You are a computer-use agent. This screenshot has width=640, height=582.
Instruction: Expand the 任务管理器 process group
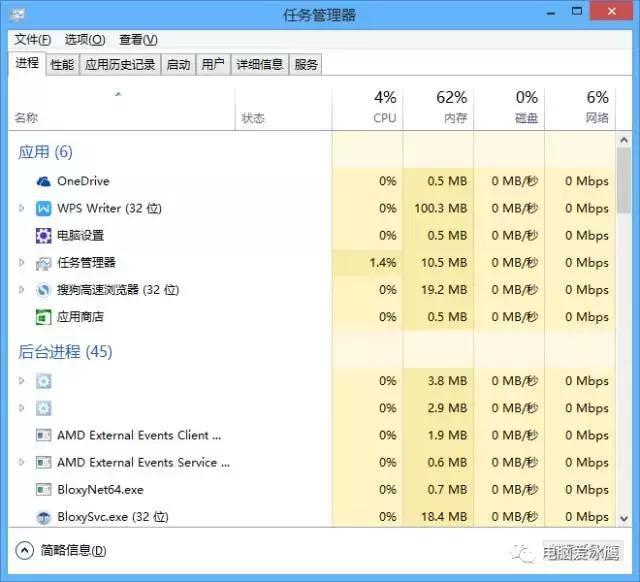[22, 263]
